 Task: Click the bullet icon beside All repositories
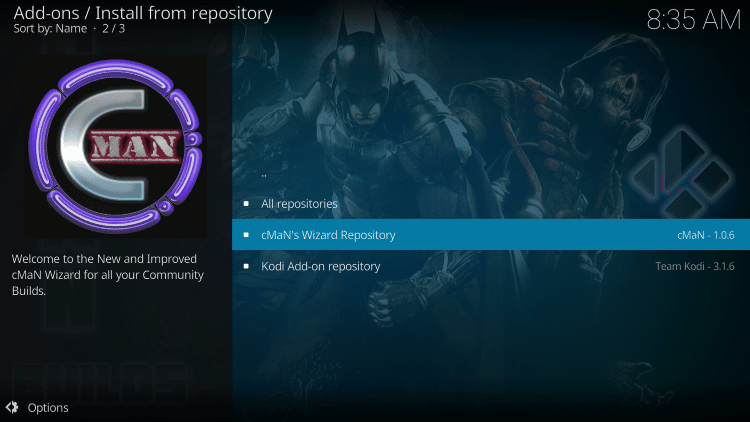(247, 204)
